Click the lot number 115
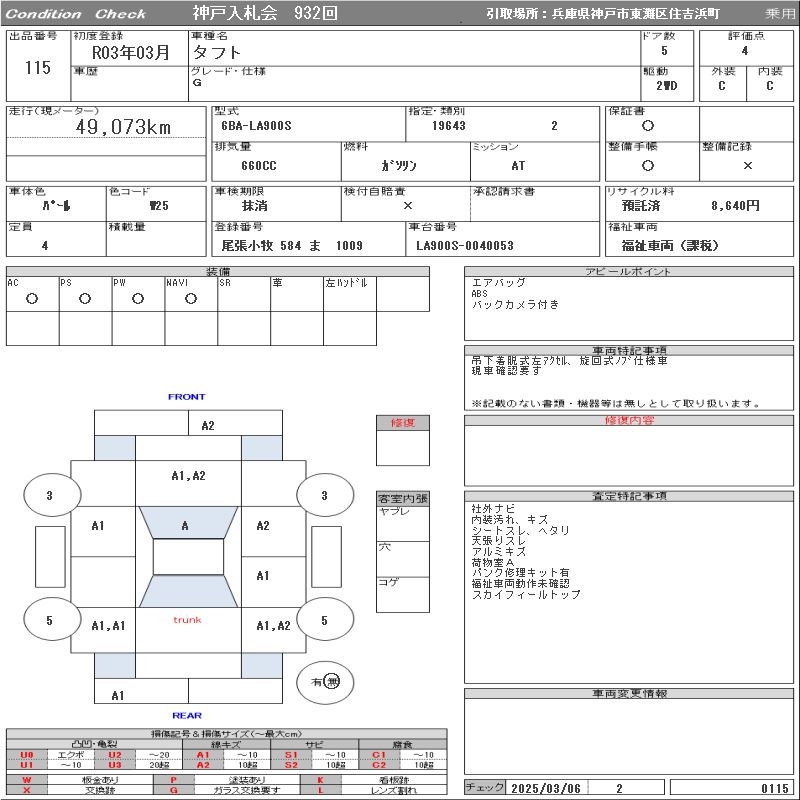Image resolution: width=800 pixels, height=800 pixels. [38, 67]
